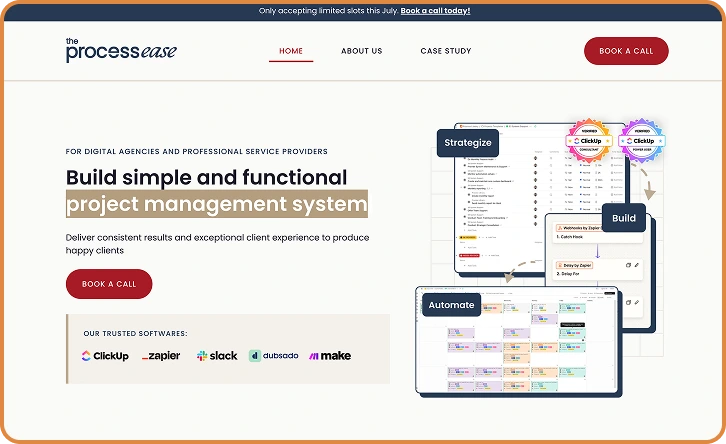Click the ClickUp Power User badge
Image resolution: width=726 pixels, height=444 pixels.
point(640,141)
